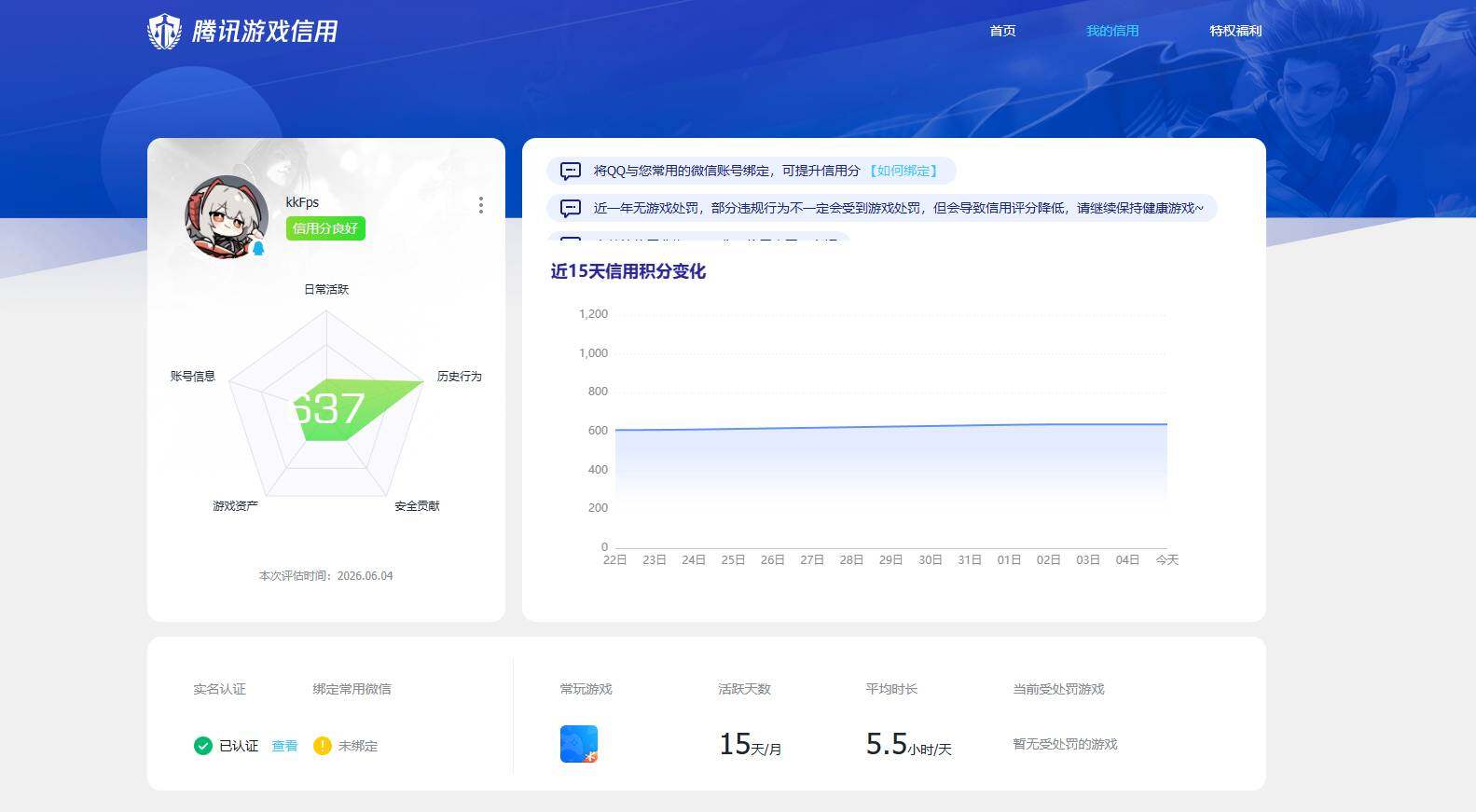Open the 如何绑定 link
This screenshot has height=812, width=1476.
[904, 171]
